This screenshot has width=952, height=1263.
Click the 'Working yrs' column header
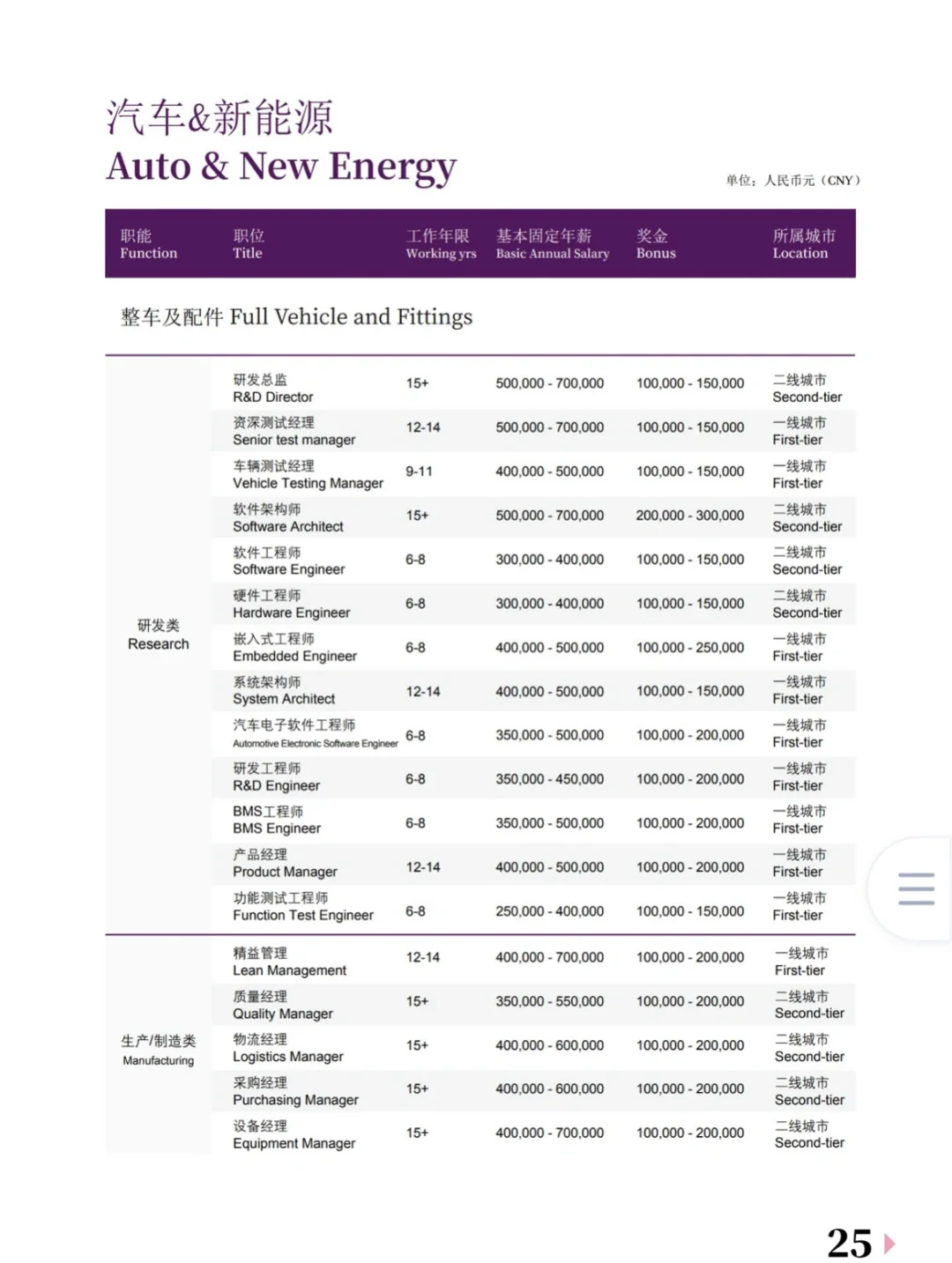(440, 244)
